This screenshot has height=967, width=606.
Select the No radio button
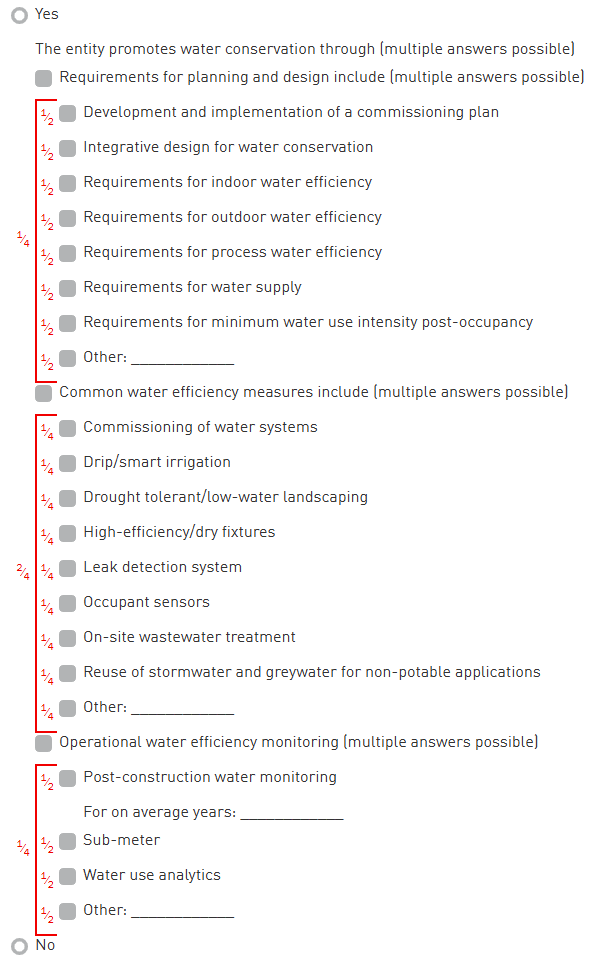19,946
